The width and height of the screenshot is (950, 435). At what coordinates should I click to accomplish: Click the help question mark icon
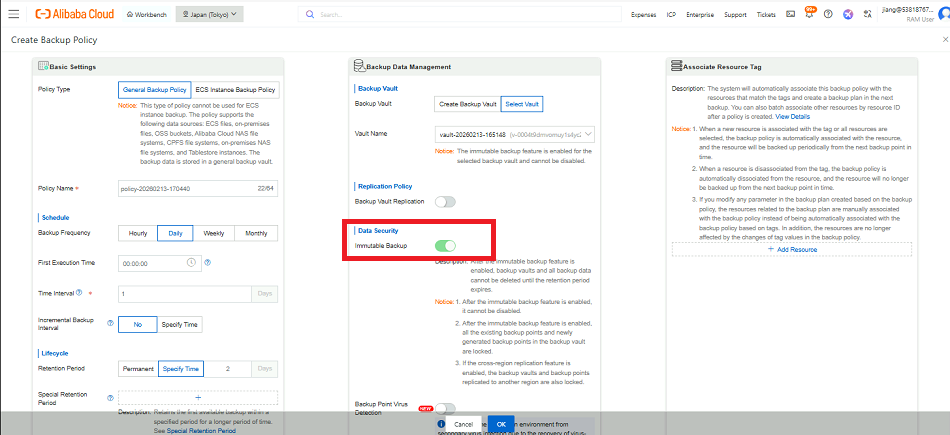(x=828, y=15)
